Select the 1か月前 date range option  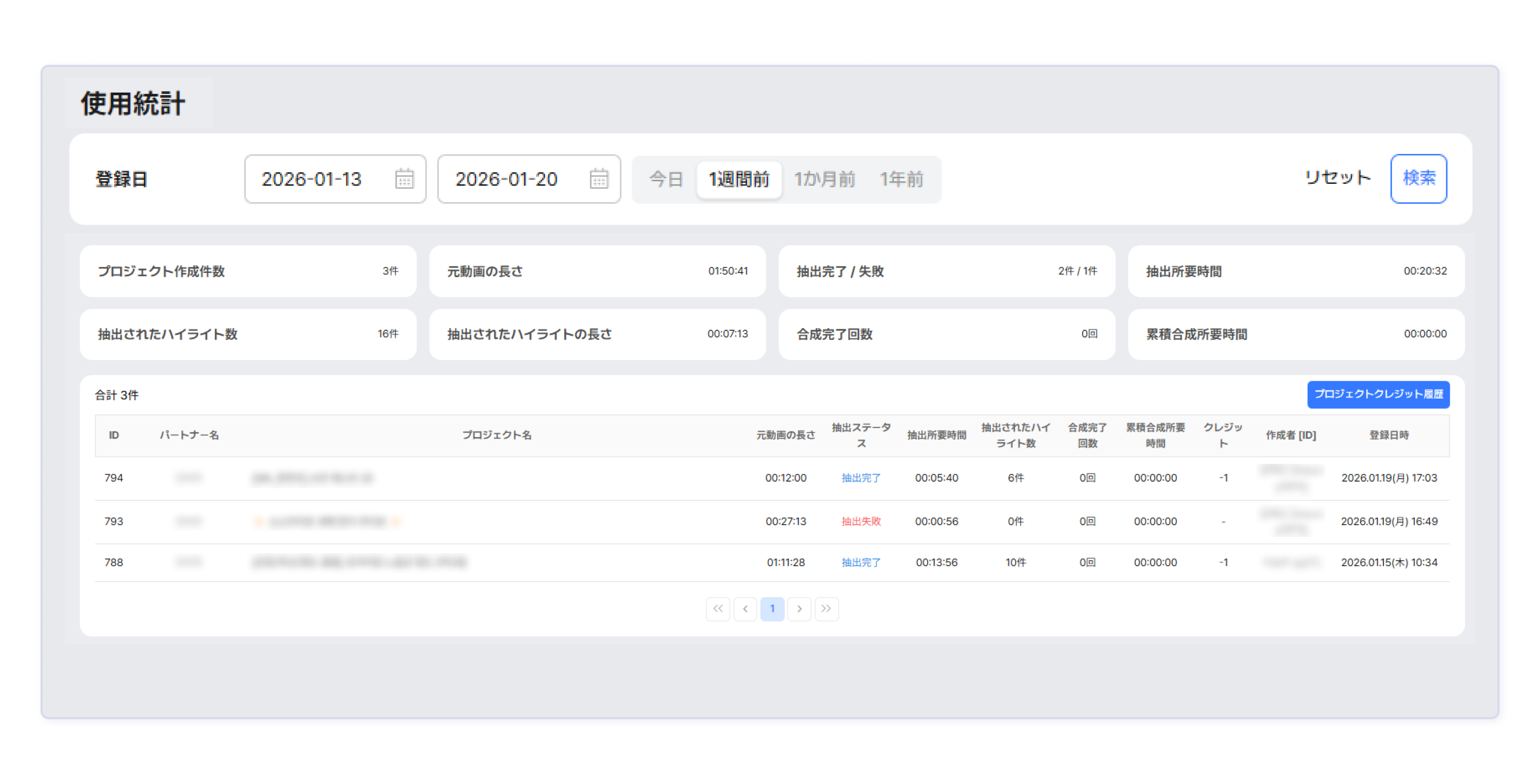tap(824, 179)
